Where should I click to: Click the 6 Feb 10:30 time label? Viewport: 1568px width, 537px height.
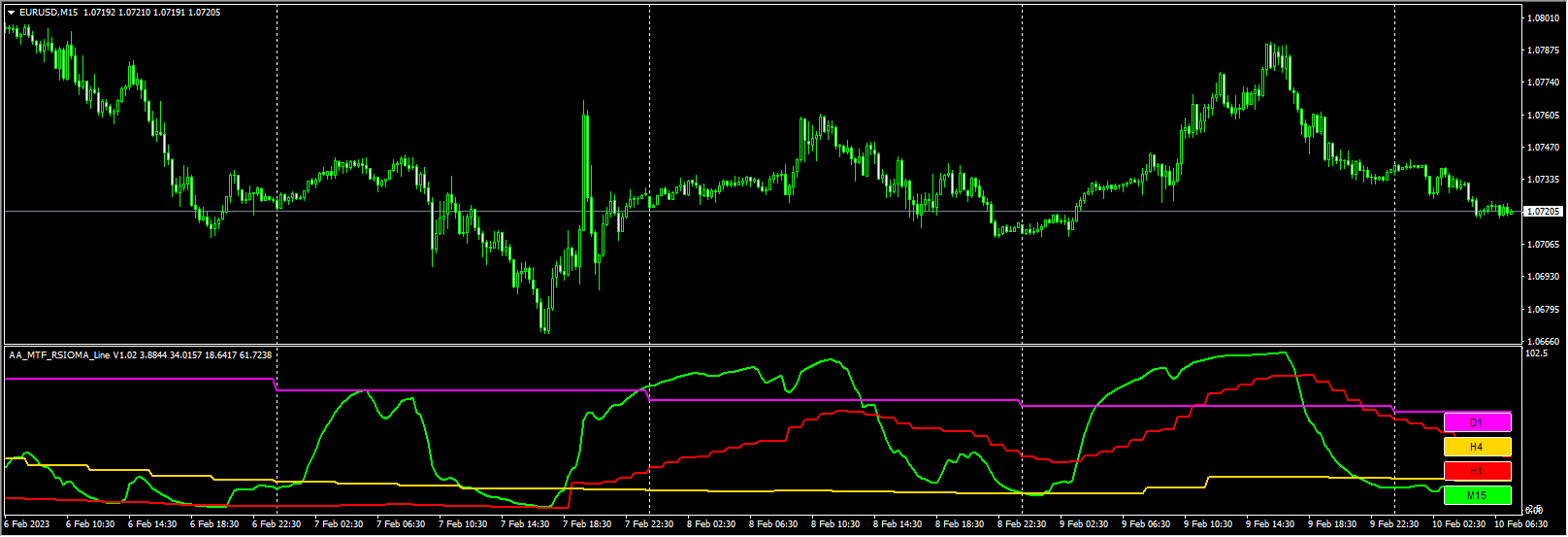click(x=90, y=524)
